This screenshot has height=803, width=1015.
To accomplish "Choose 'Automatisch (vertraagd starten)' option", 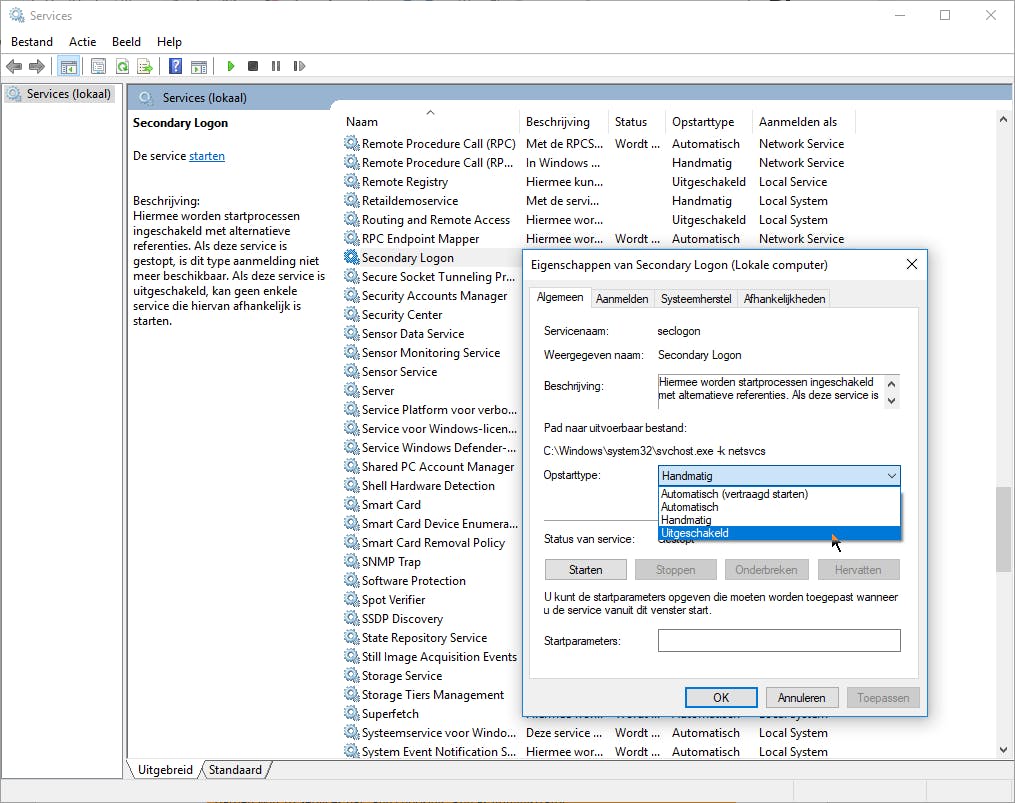I will 734,494.
